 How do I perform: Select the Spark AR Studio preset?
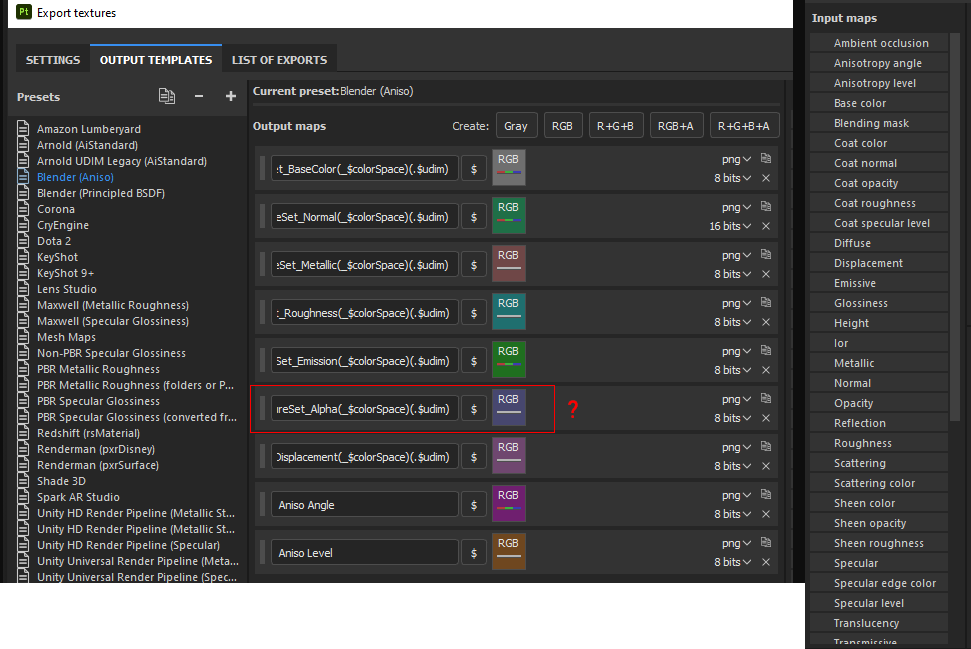[x=78, y=497]
